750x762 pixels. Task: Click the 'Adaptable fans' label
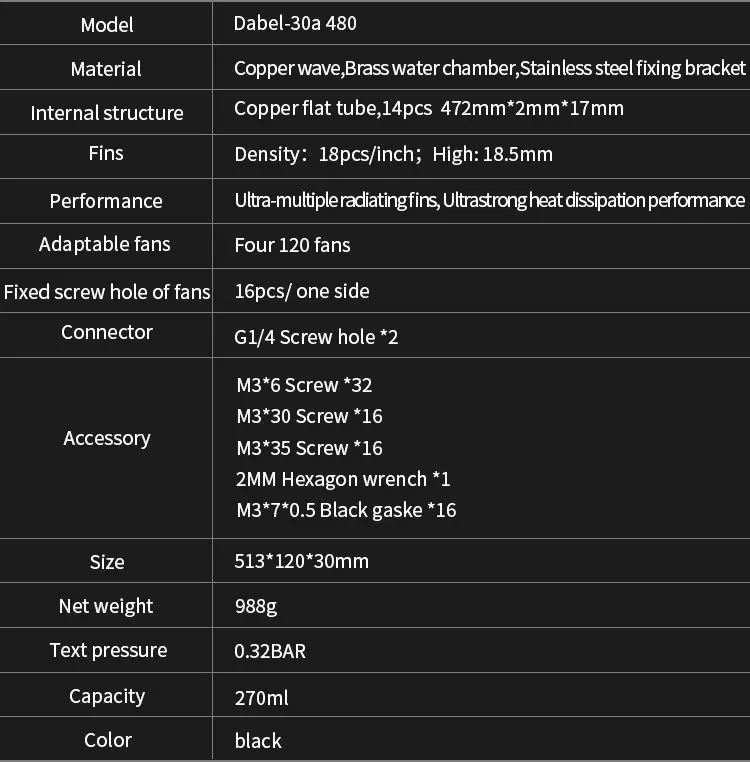coord(105,244)
